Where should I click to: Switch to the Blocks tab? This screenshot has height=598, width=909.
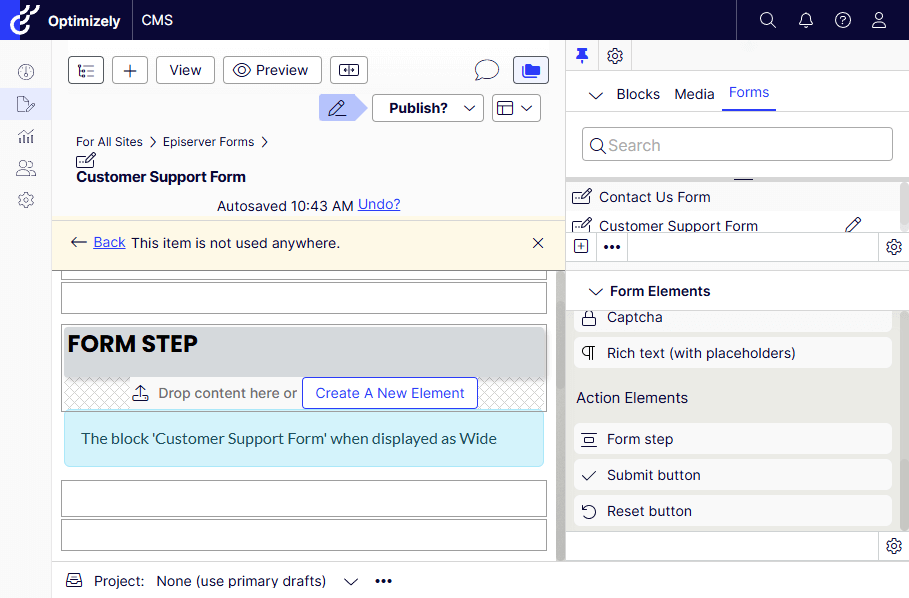[x=637, y=94]
